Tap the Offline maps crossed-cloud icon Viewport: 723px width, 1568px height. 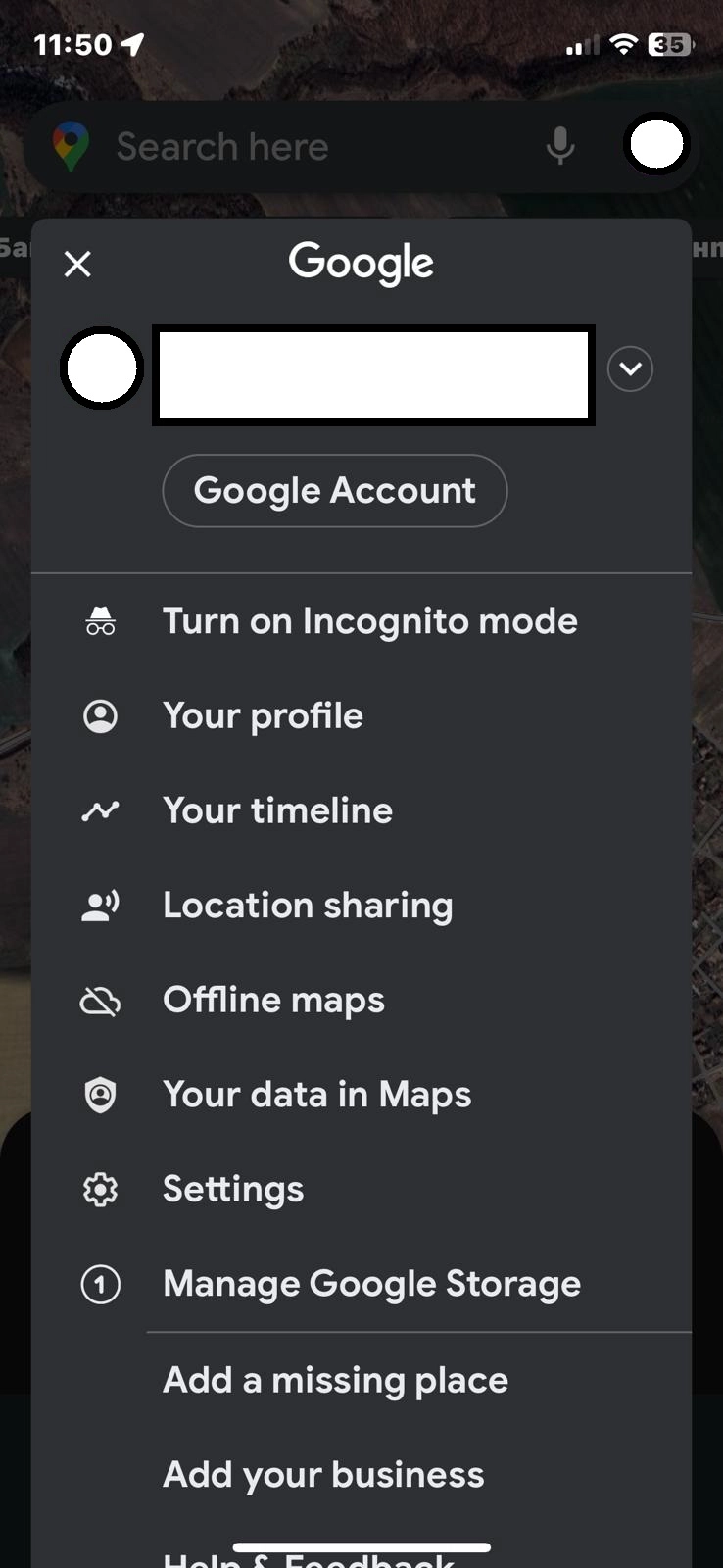(100, 1001)
